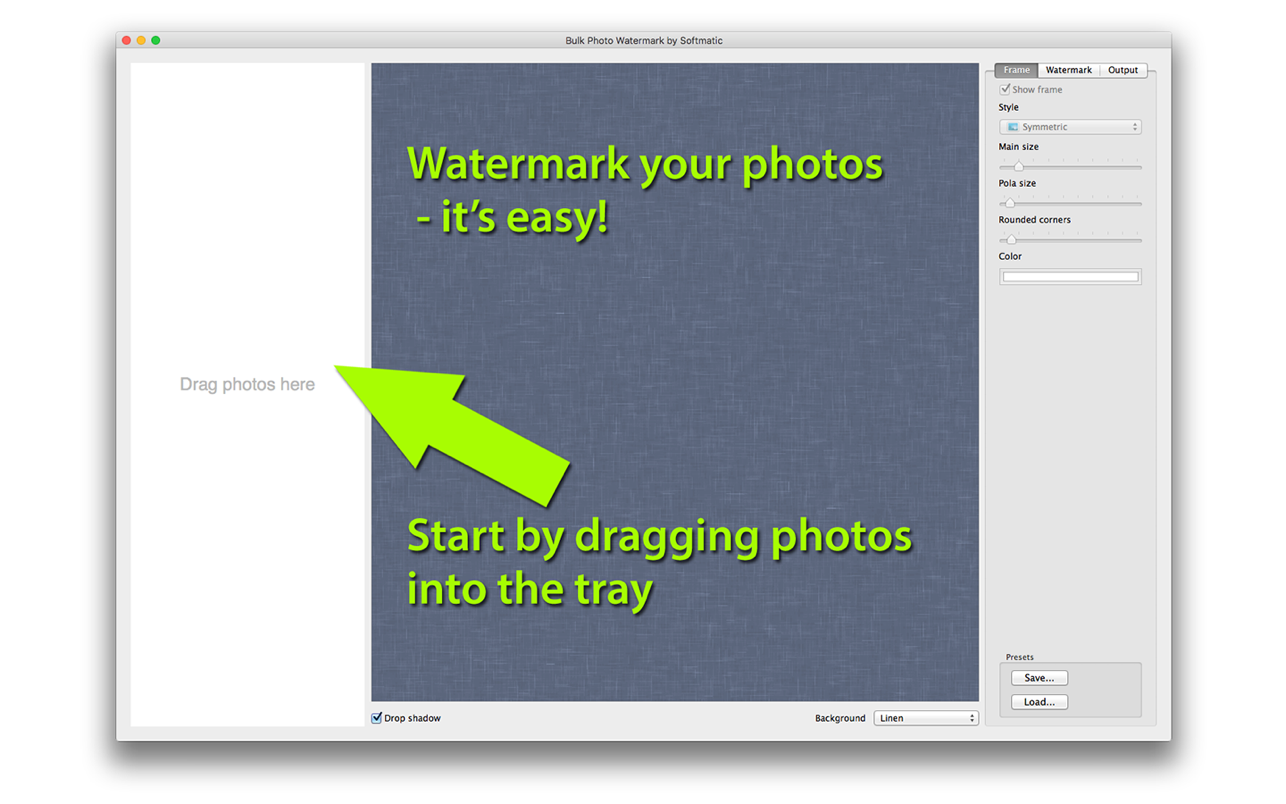Click the Load... preset button
This screenshot has height=804, width=1286.
(1039, 702)
